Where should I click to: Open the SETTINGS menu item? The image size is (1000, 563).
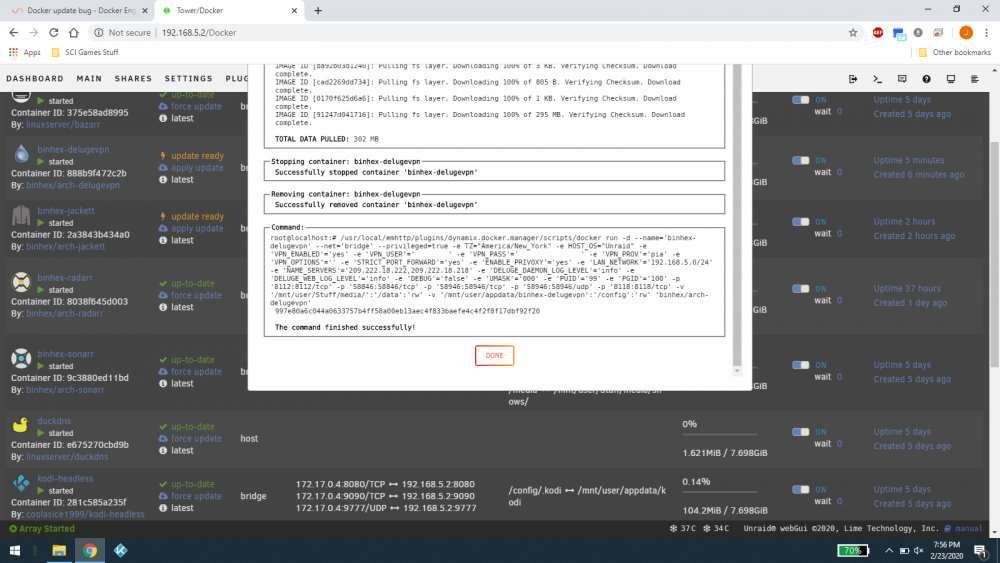click(x=189, y=78)
